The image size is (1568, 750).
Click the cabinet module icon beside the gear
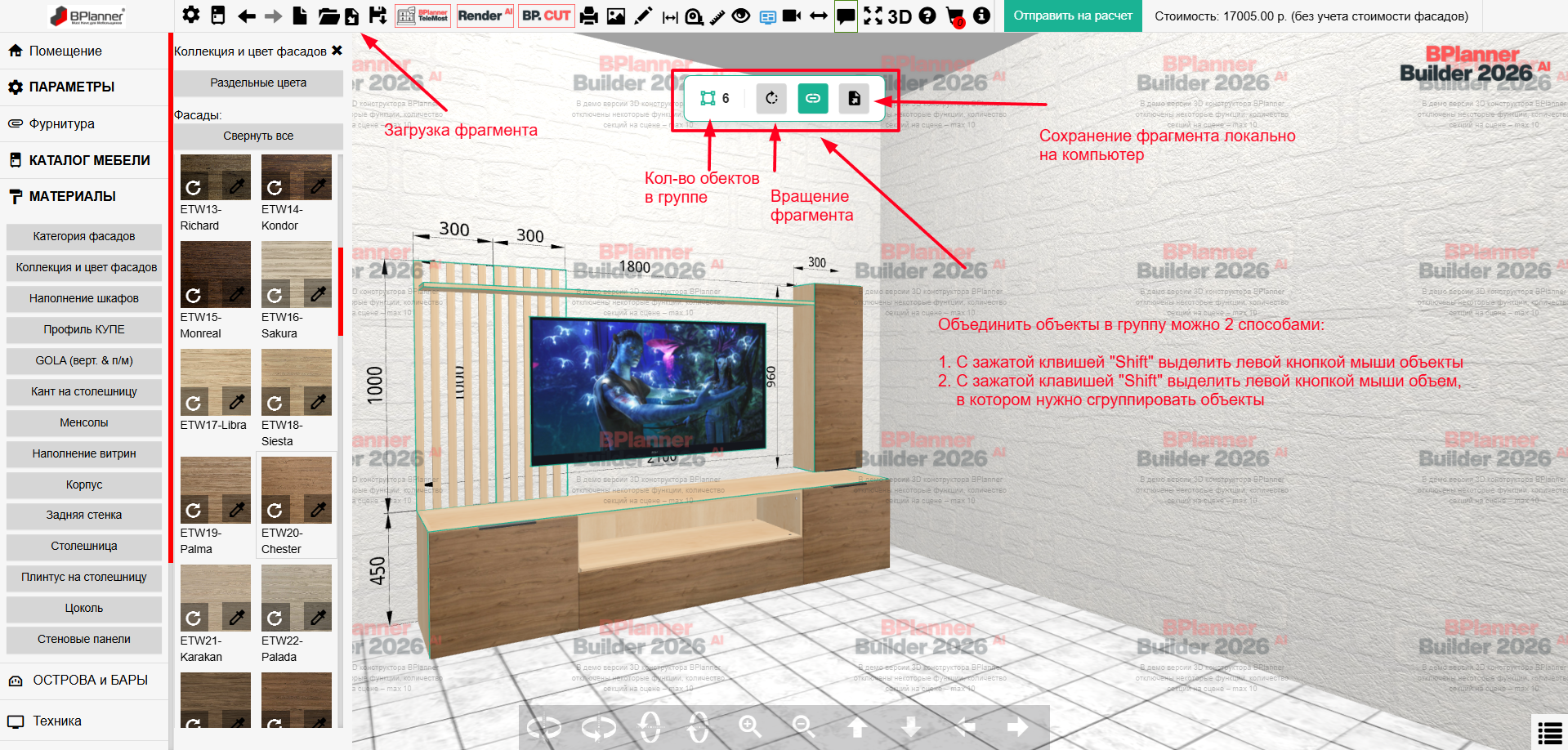coord(217,16)
